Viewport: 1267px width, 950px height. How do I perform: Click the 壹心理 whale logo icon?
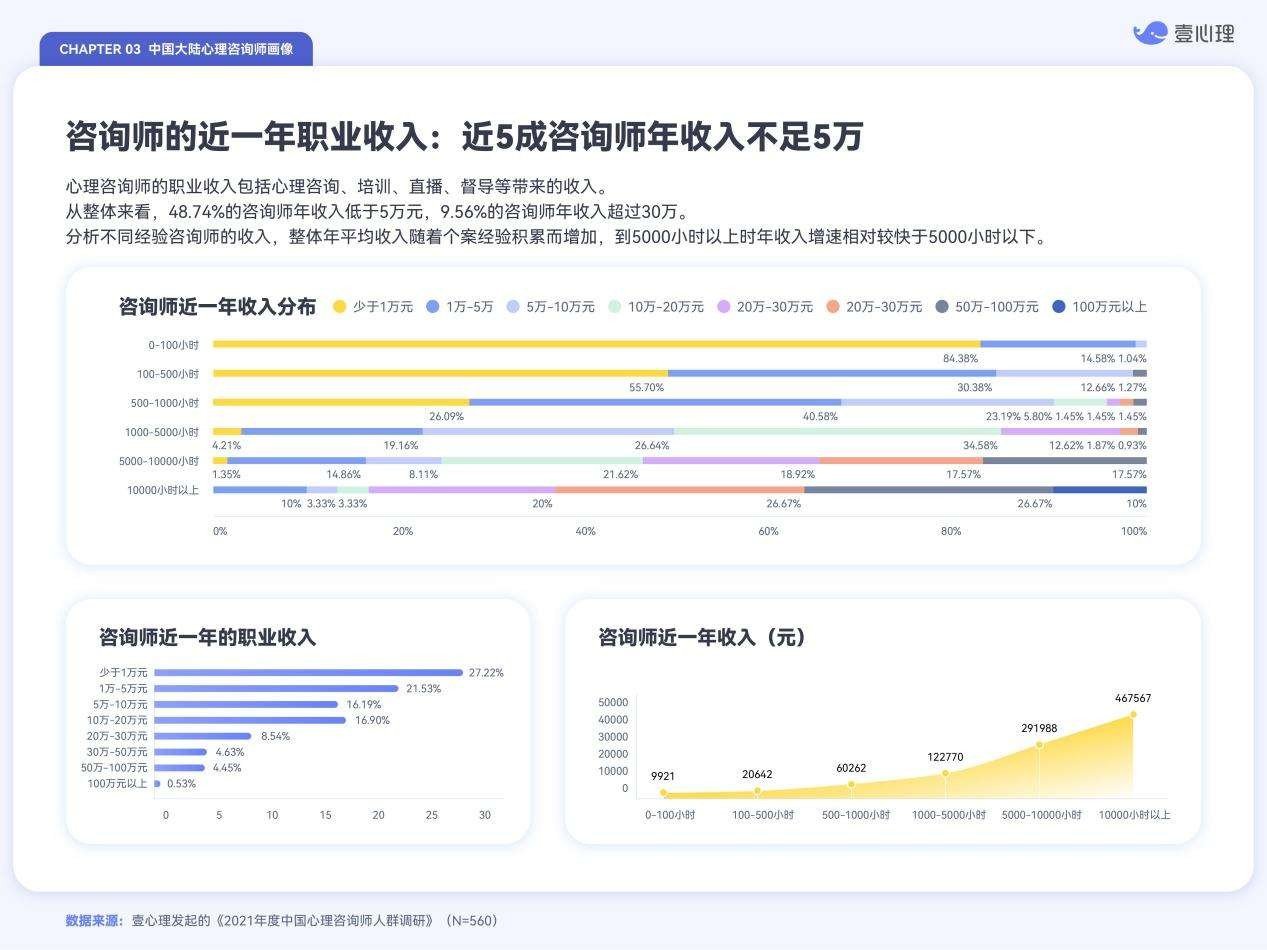pos(1150,33)
